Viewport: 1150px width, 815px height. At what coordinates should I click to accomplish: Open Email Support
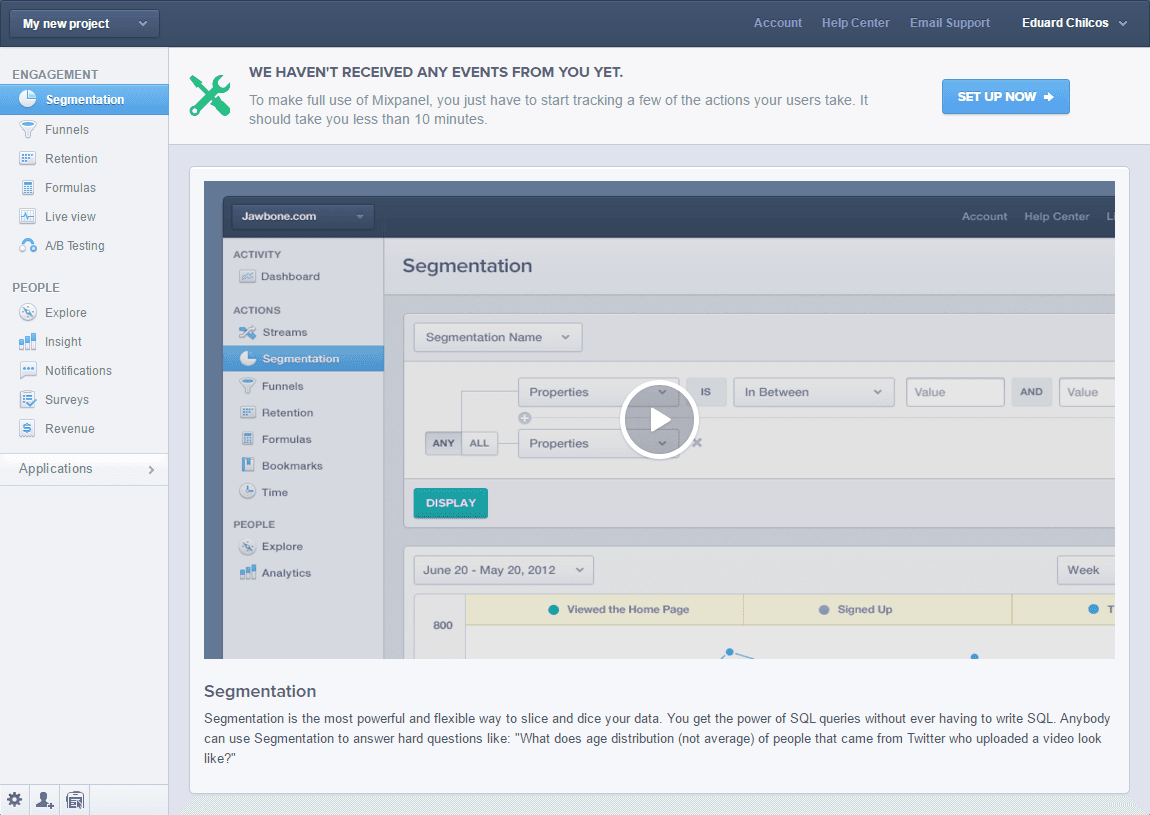(x=948, y=22)
